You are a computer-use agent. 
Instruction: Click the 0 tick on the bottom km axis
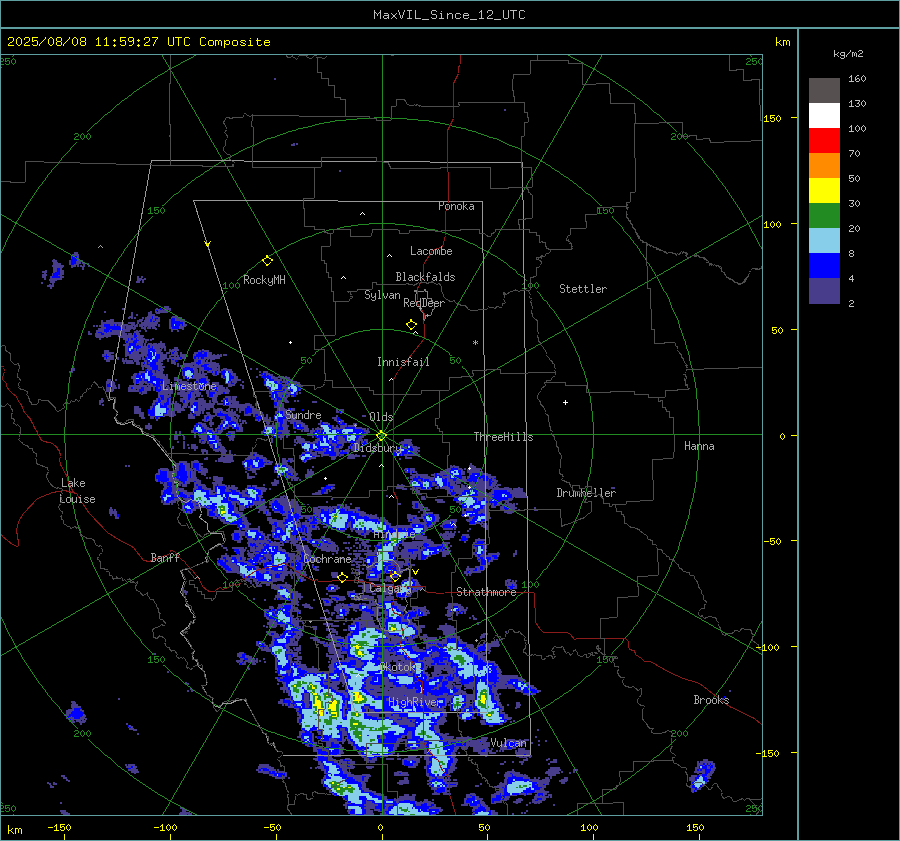point(380,828)
